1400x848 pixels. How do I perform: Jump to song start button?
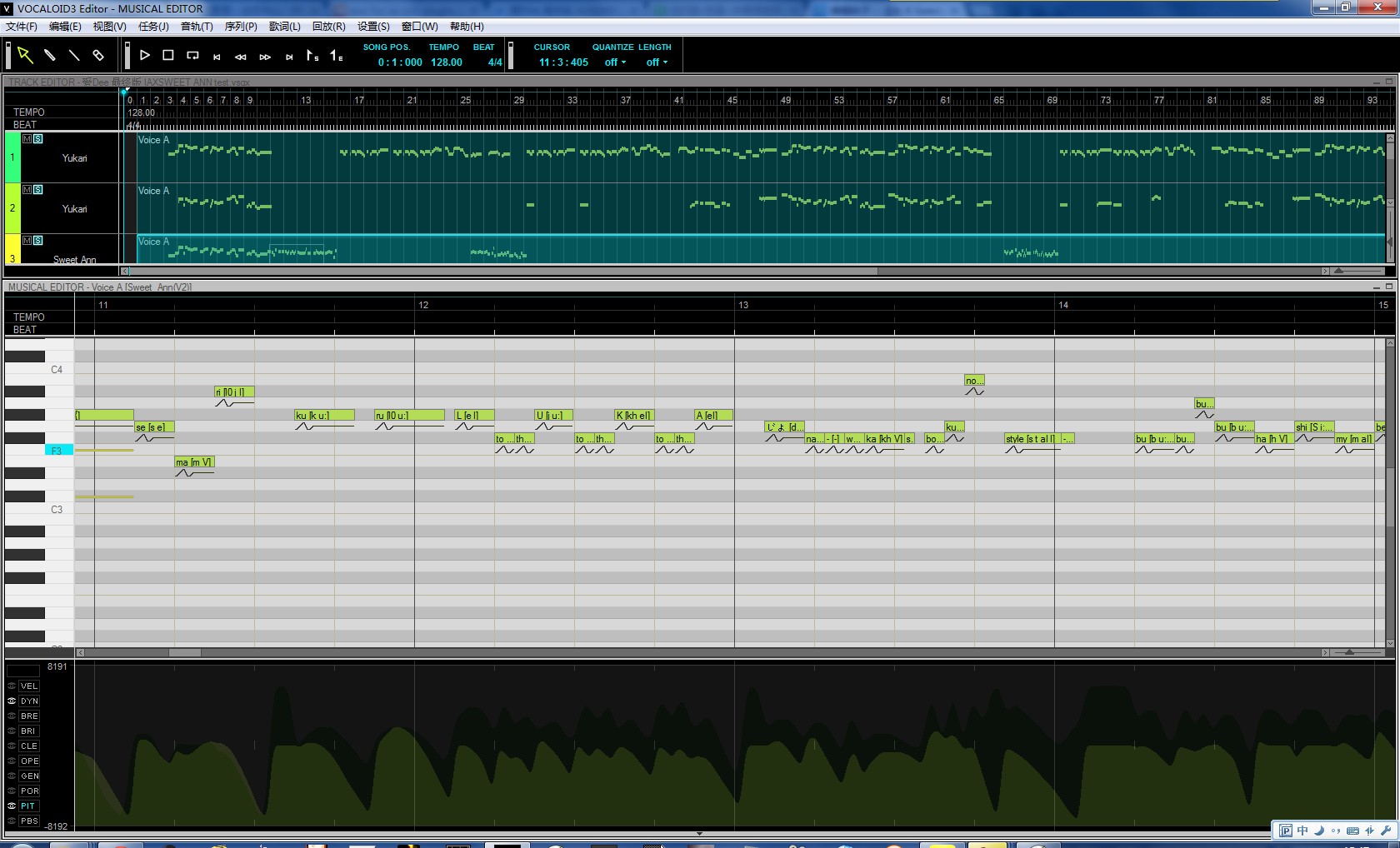217,57
